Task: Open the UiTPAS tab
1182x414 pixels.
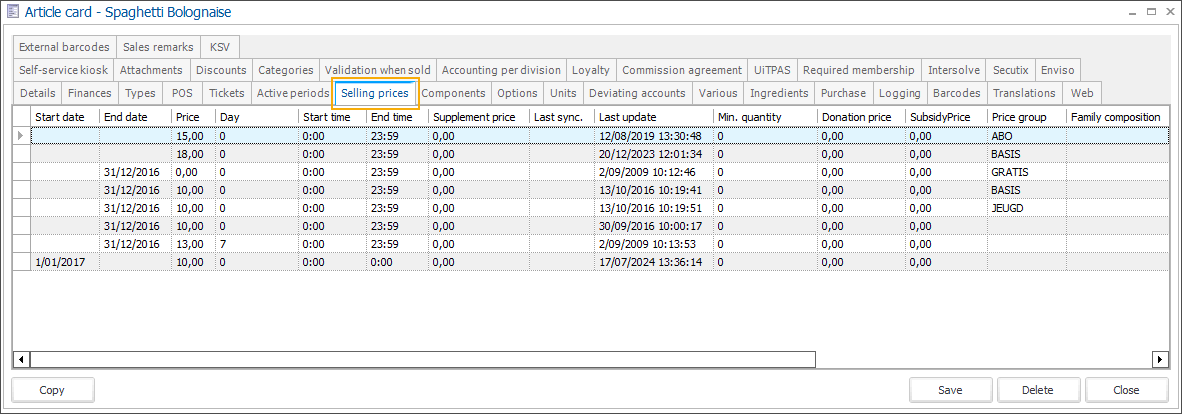Action: (x=772, y=70)
